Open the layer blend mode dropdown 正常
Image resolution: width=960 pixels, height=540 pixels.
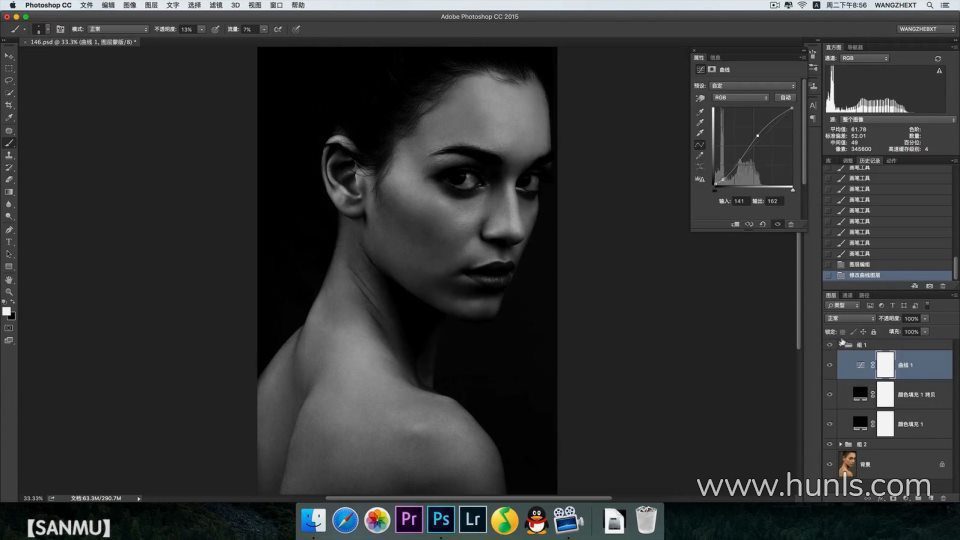pos(849,318)
